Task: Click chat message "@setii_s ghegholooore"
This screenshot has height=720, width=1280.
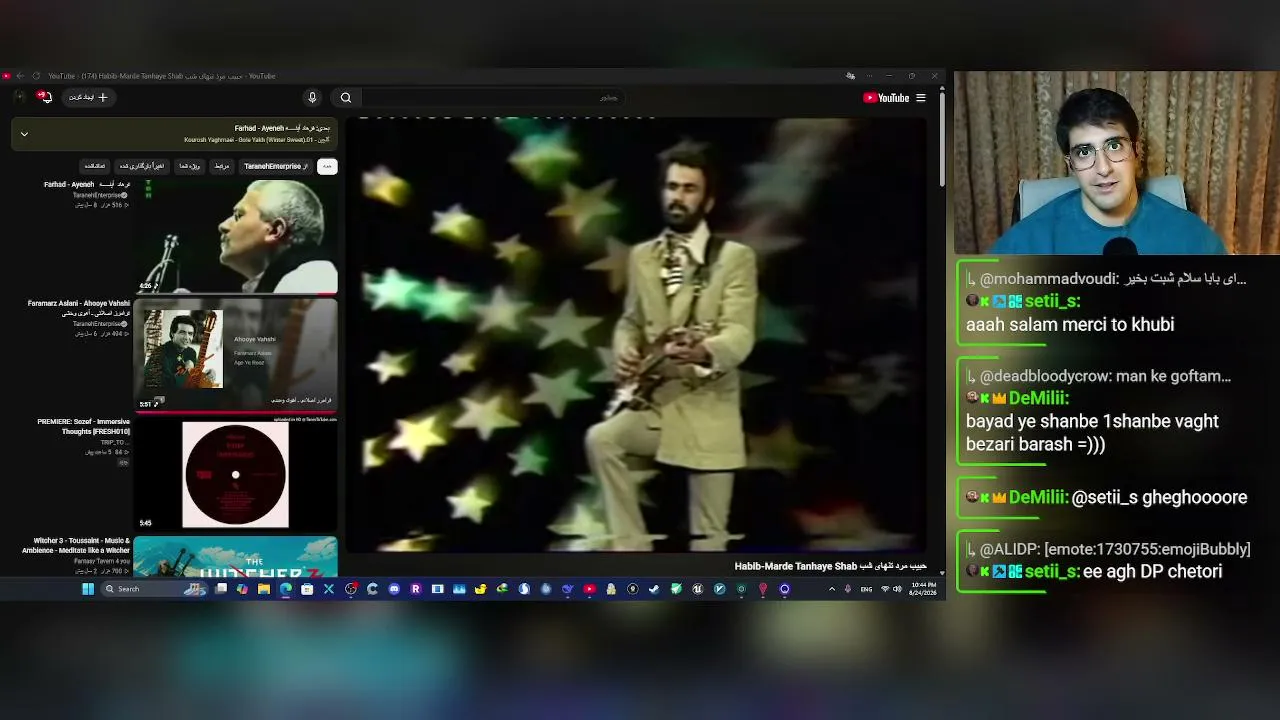Action: pyautogui.click(x=1159, y=497)
